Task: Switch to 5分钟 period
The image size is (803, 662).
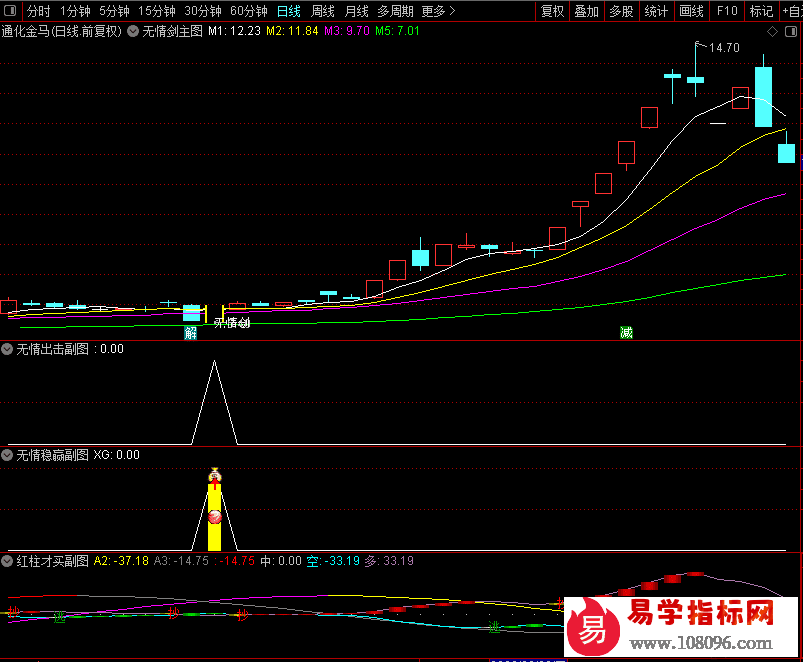Action: (114, 11)
